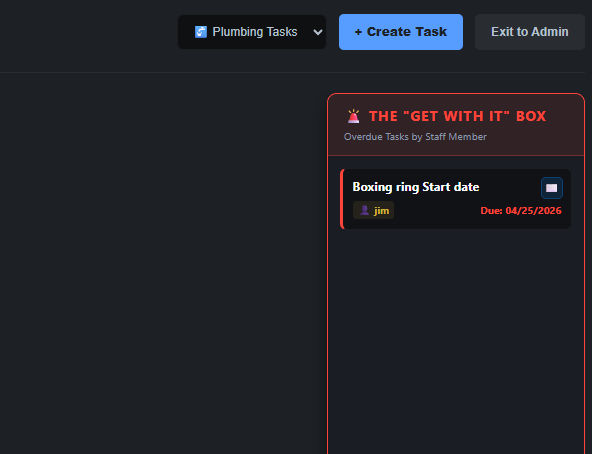Click the Exit to Admin button
This screenshot has width=592, height=454.
(530, 32)
